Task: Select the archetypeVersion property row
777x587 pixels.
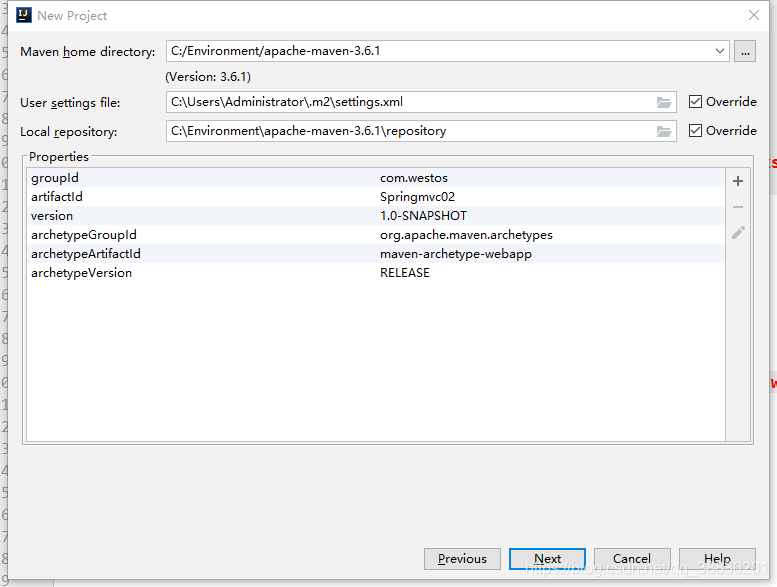Action: point(376,273)
